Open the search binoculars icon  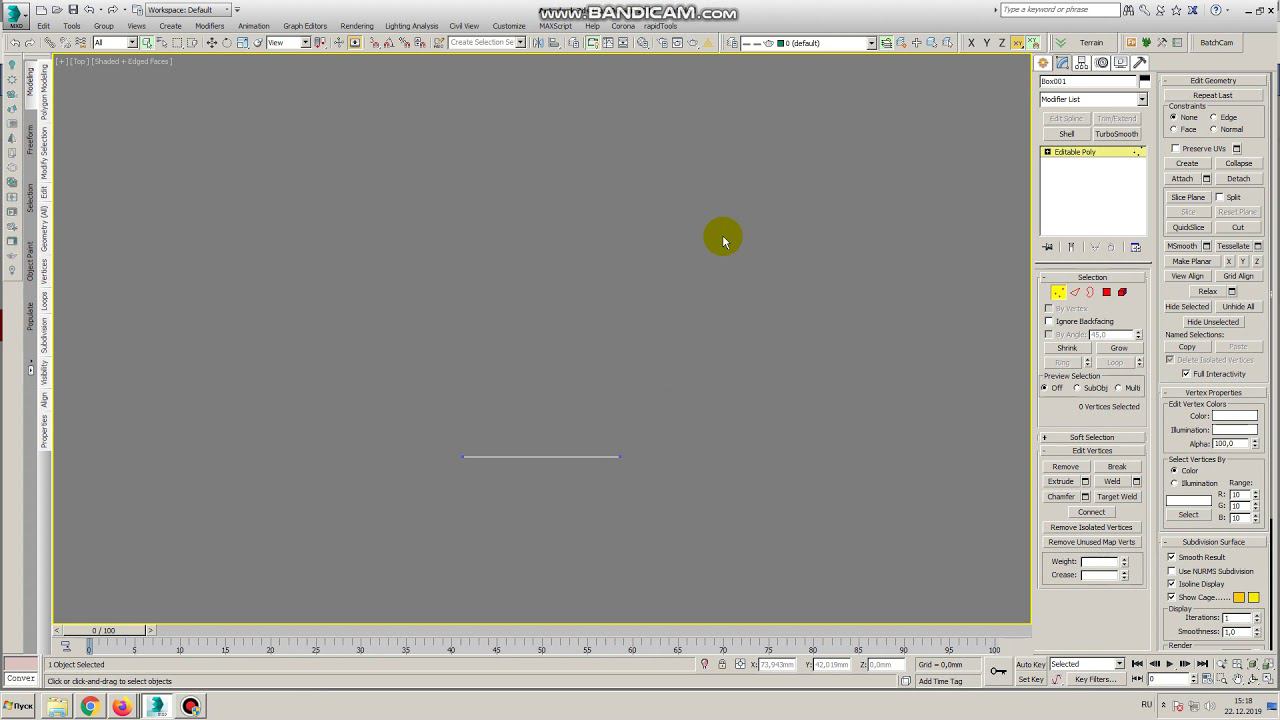pyautogui.click(x=1128, y=10)
